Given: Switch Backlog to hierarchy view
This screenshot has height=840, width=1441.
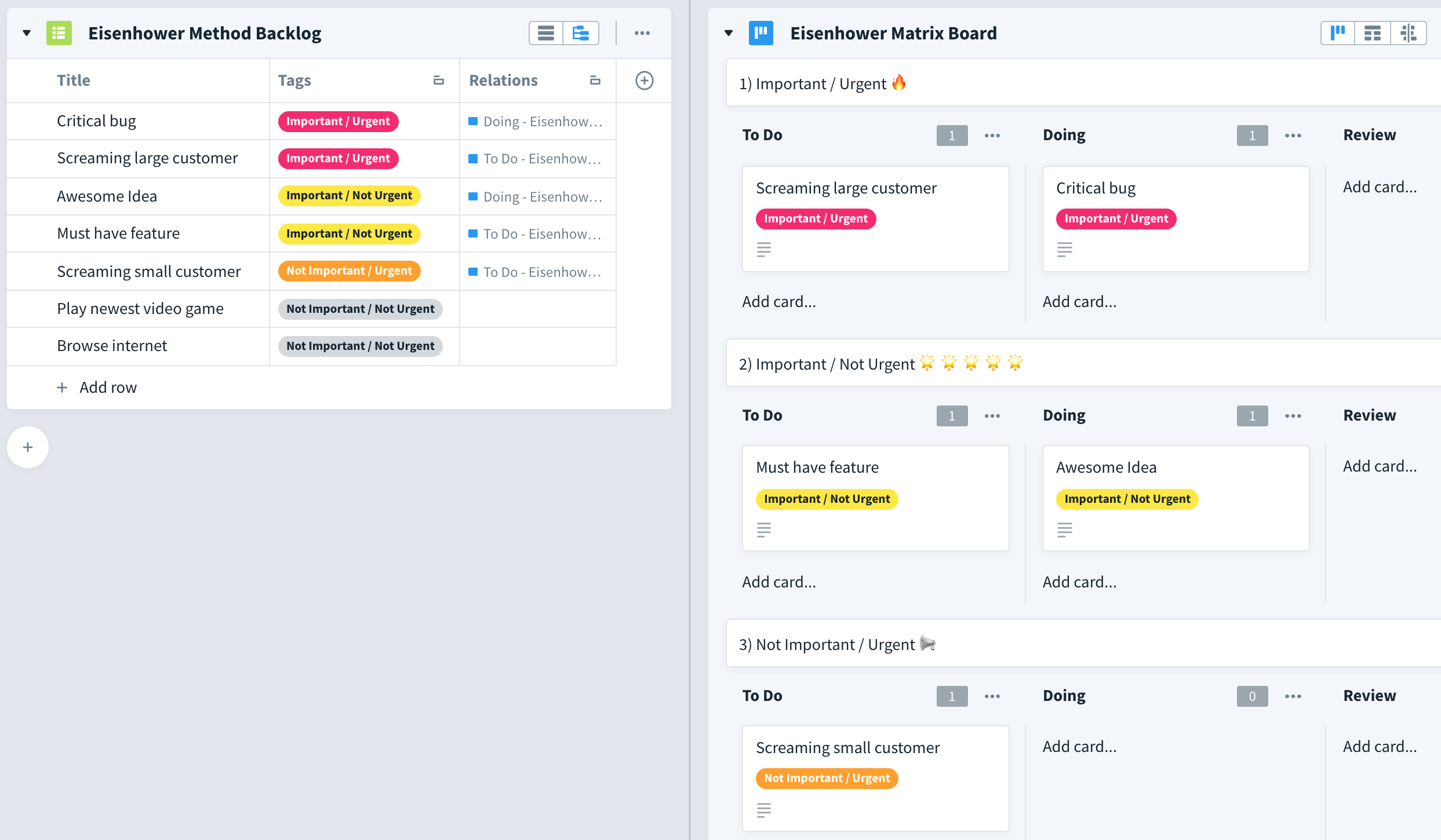Looking at the screenshot, I should 581,33.
